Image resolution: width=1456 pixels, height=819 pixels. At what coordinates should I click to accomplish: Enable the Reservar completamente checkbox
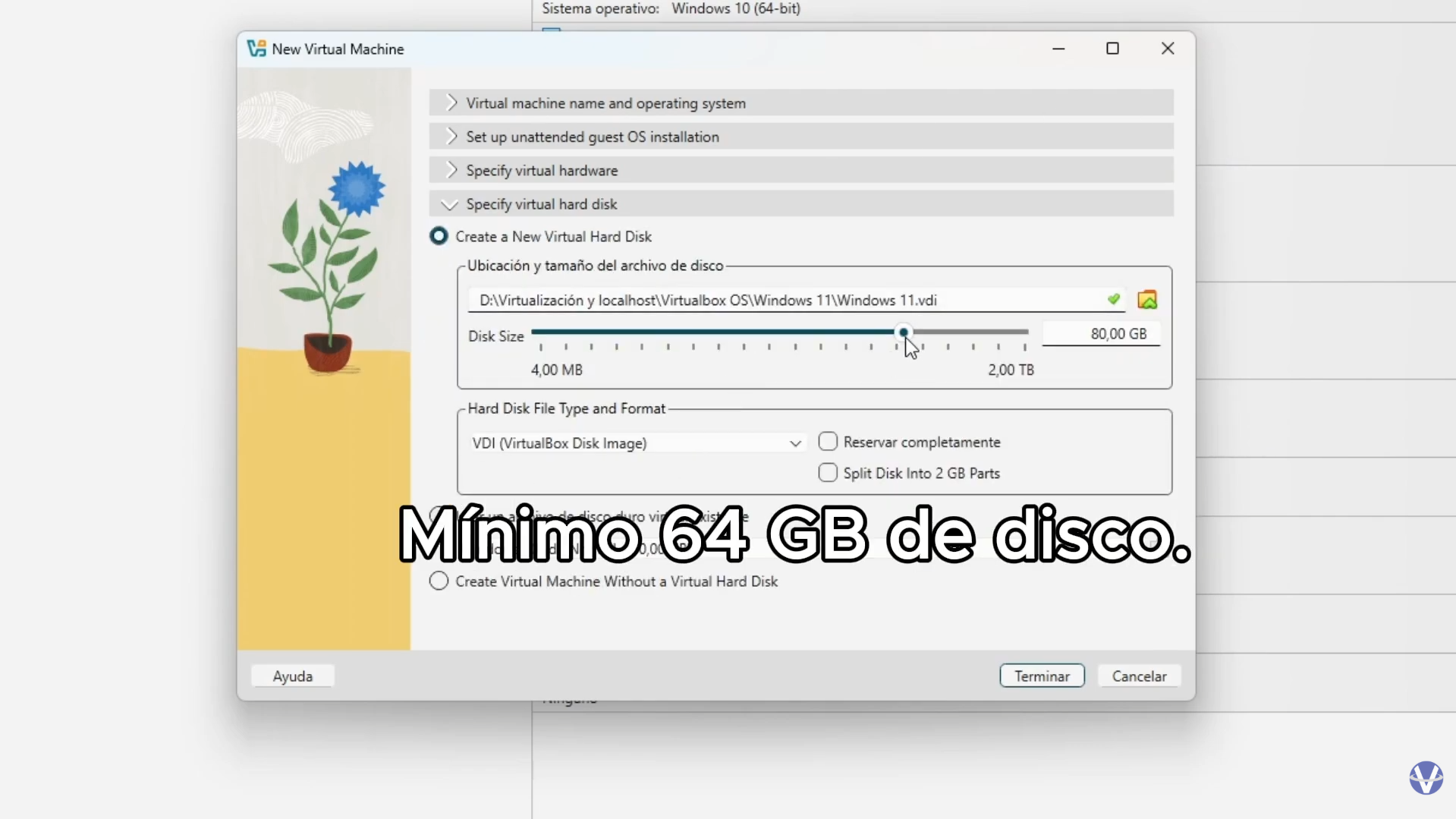tap(828, 442)
